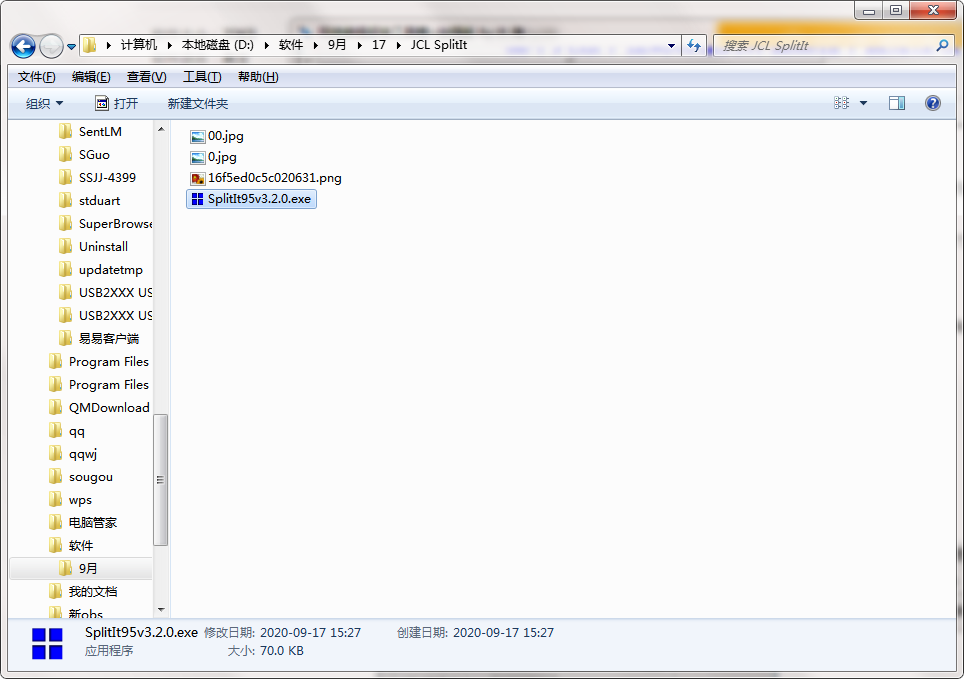Open the 帮助(H) menu

(258, 77)
